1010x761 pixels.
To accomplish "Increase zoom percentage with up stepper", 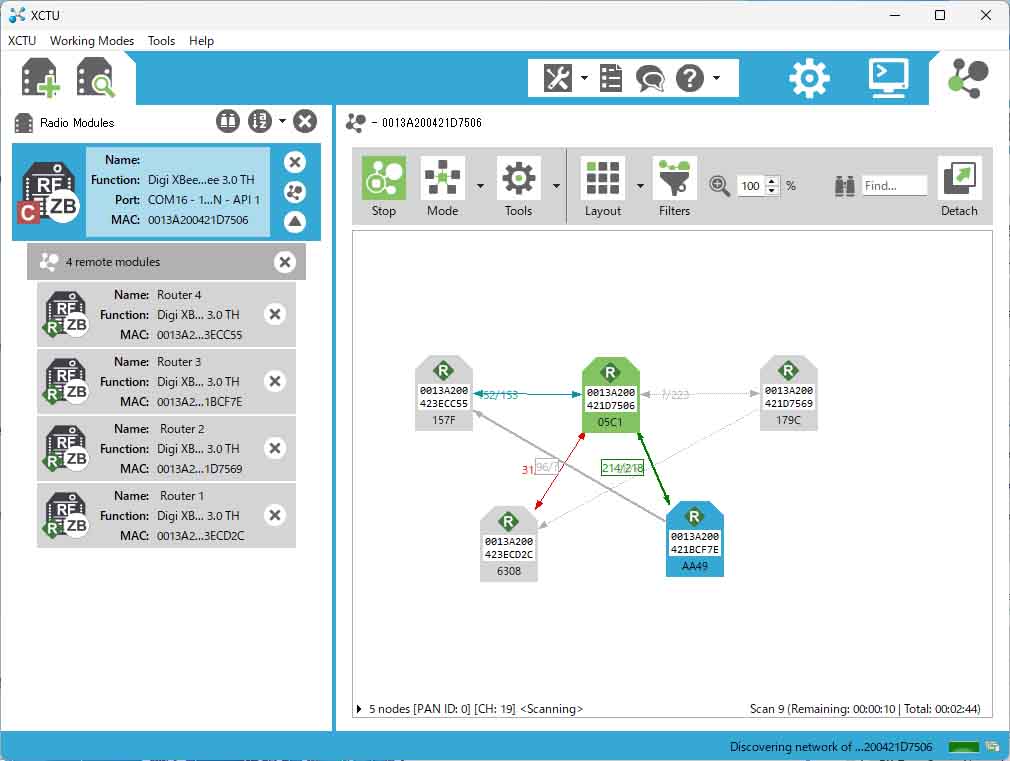I will pos(771,181).
